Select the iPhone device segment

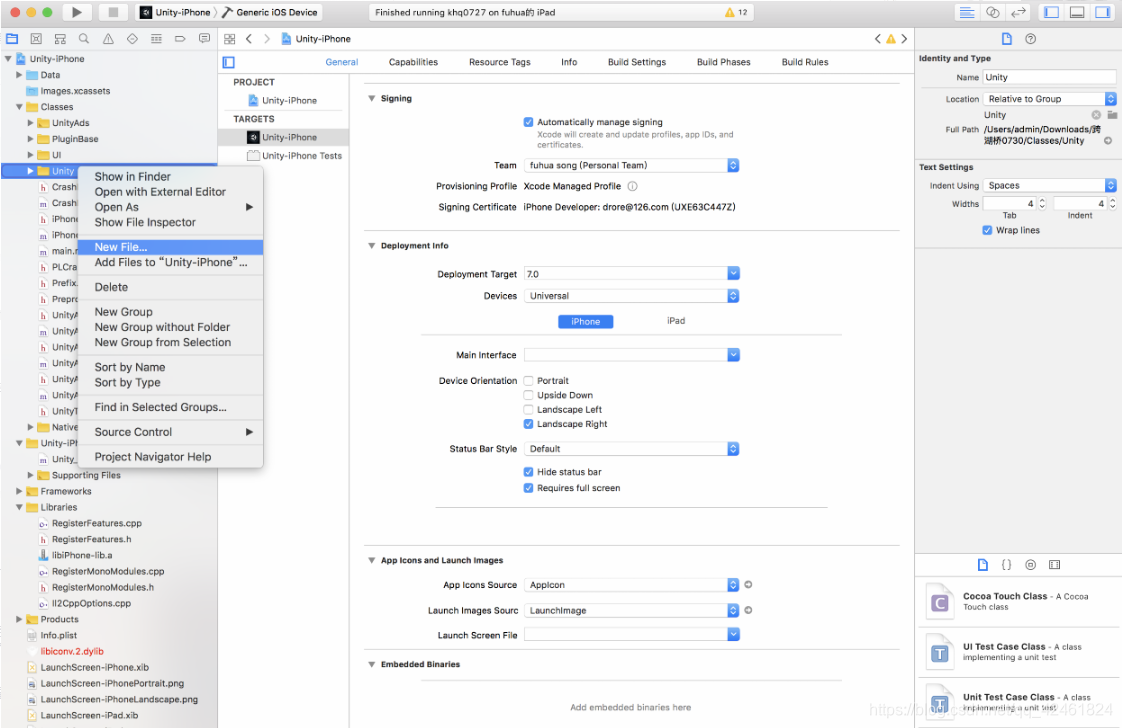coord(585,321)
